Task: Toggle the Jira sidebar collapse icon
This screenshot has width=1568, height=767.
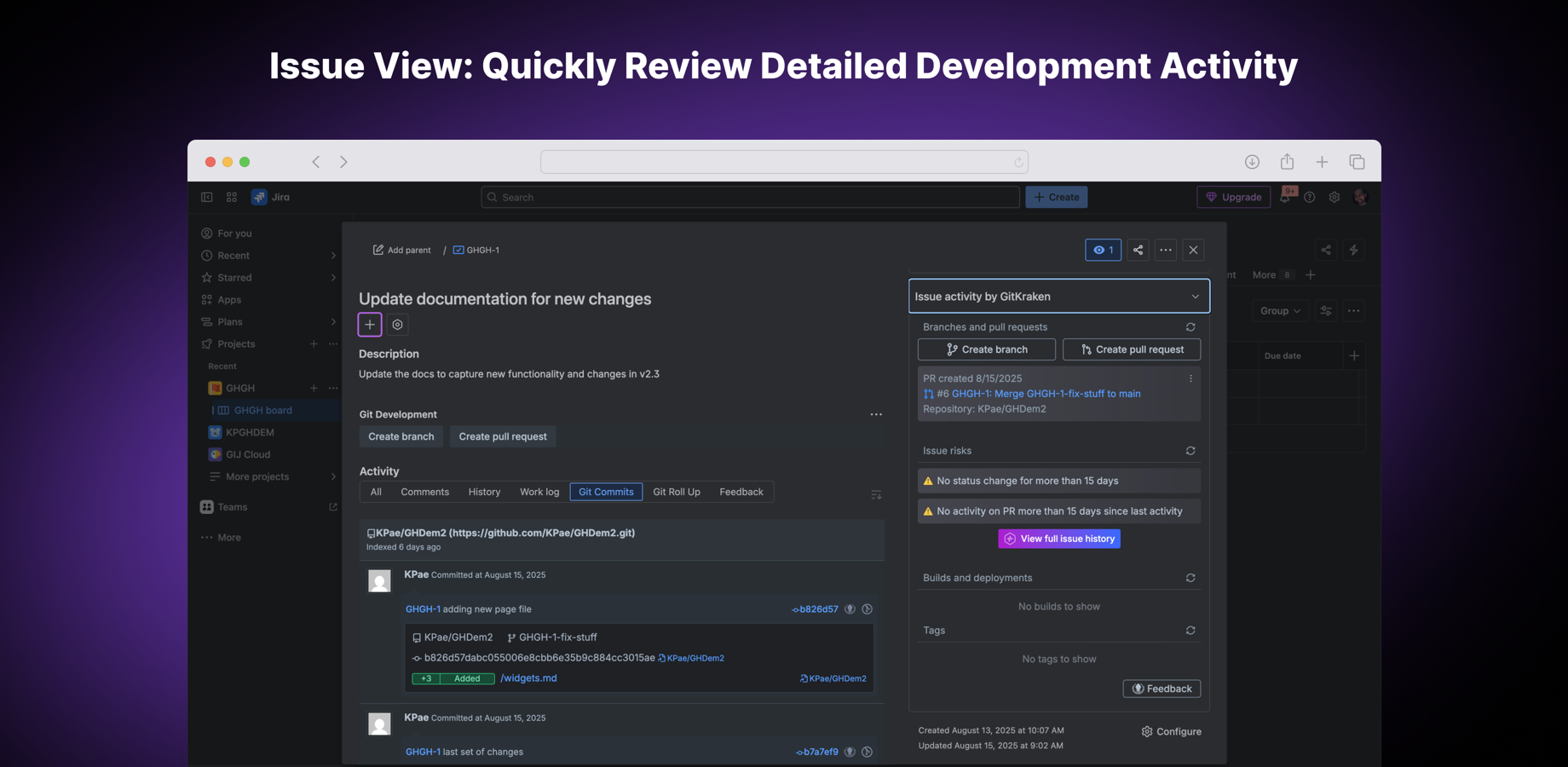Action: (207, 197)
